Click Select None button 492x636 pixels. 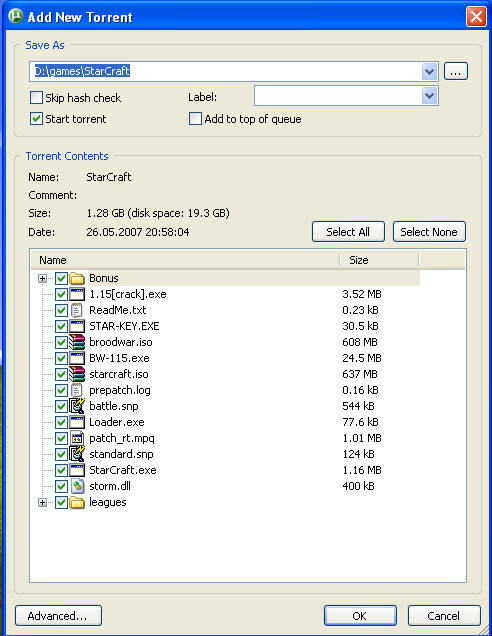point(429,232)
